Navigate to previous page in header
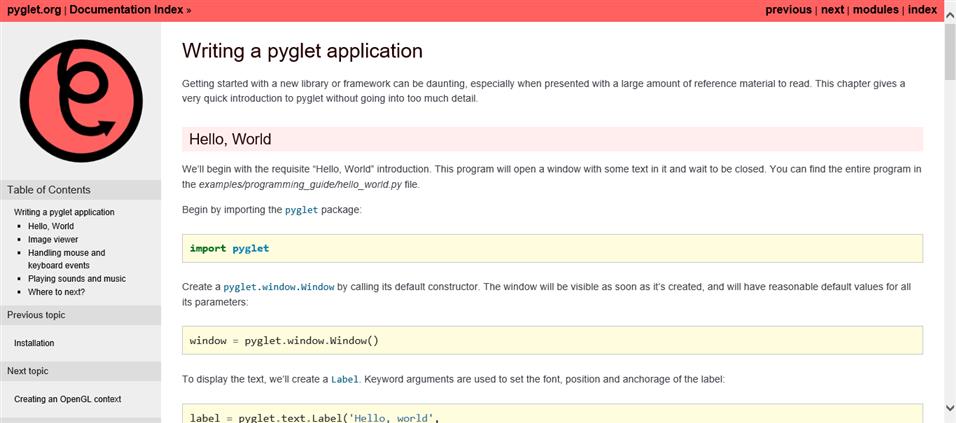The width and height of the screenshot is (956, 423). tap(788, 10)
